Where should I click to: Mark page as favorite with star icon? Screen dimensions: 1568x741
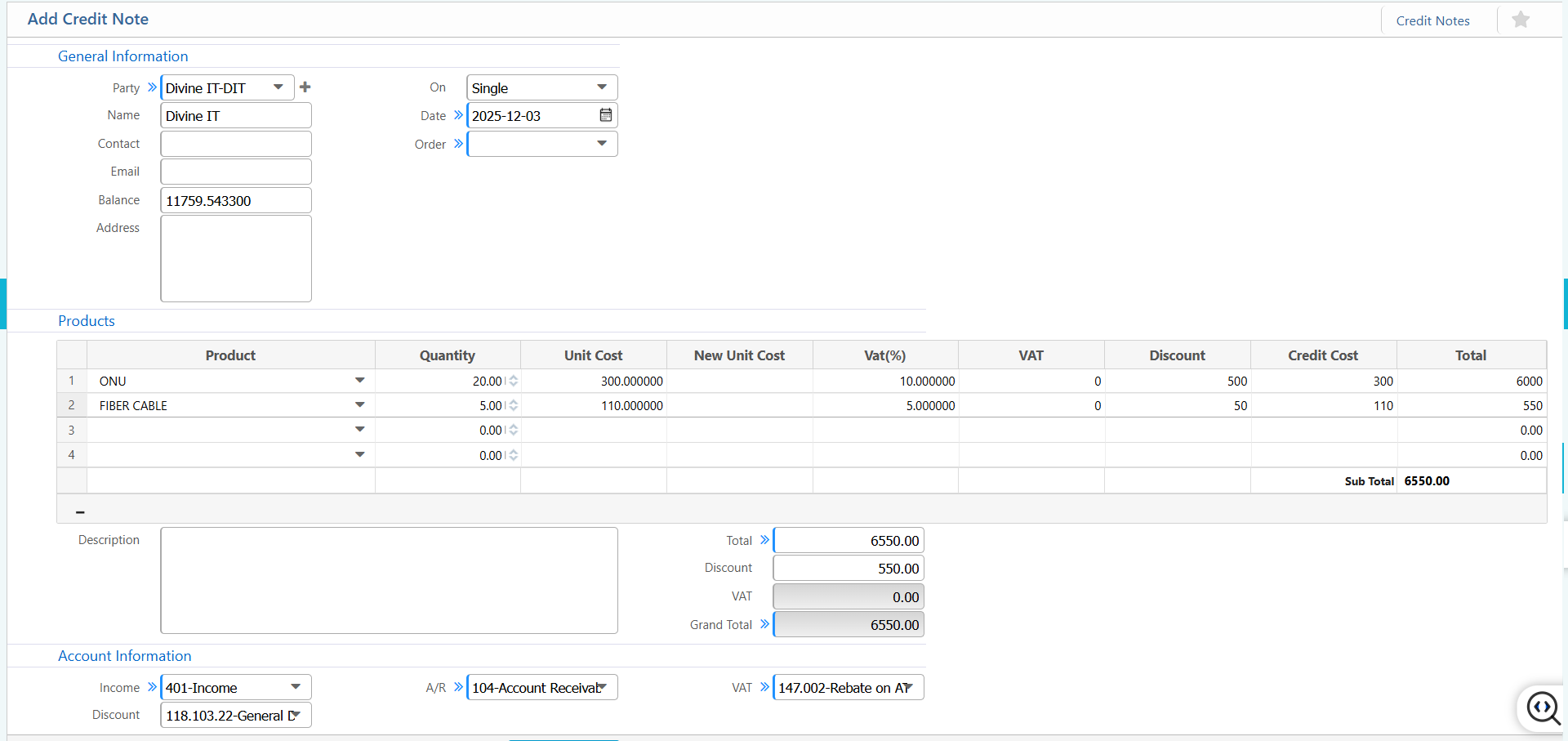(x=1520, y=20)
